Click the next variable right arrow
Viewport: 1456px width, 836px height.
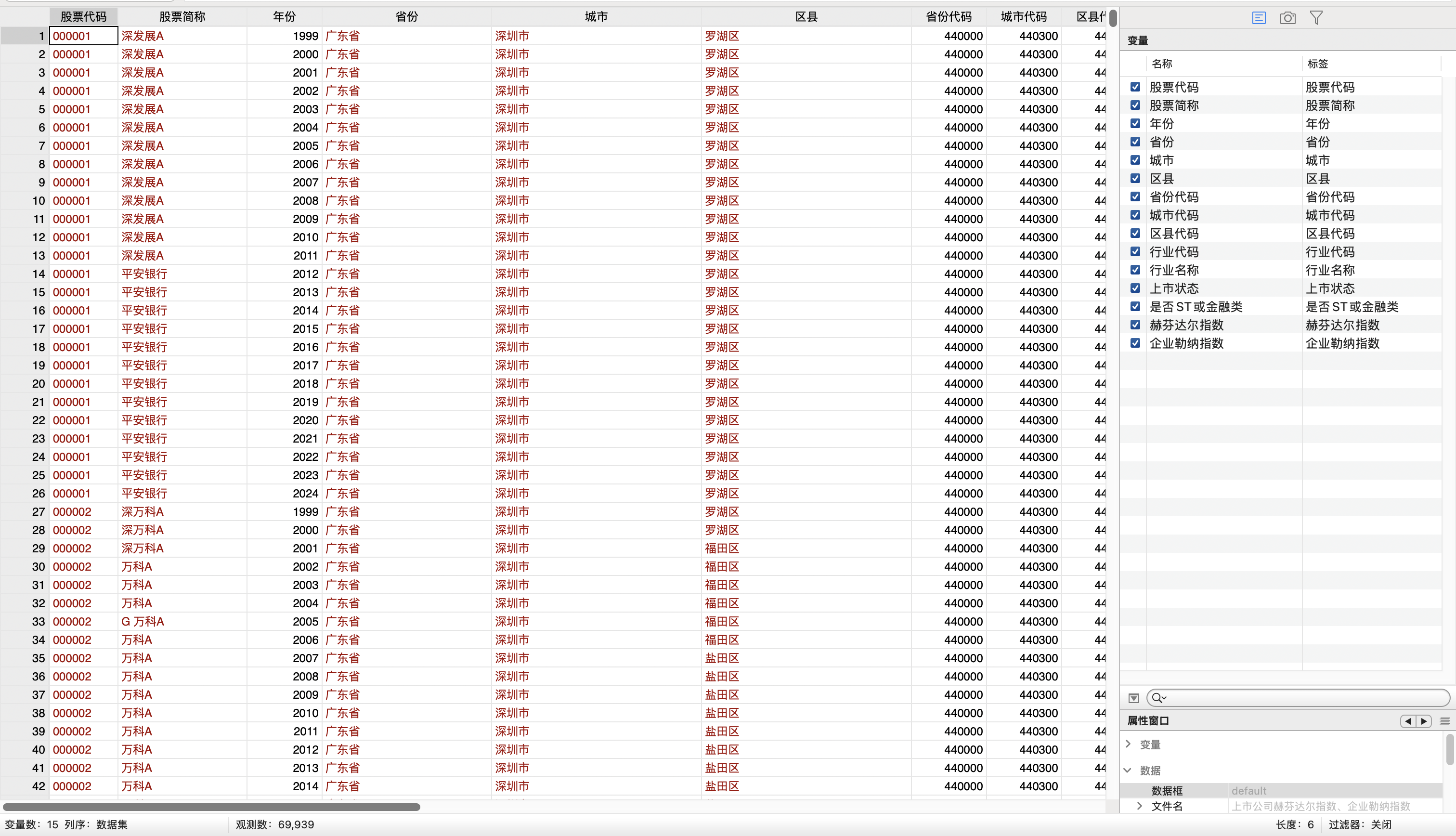click(x=1424, y=721)
